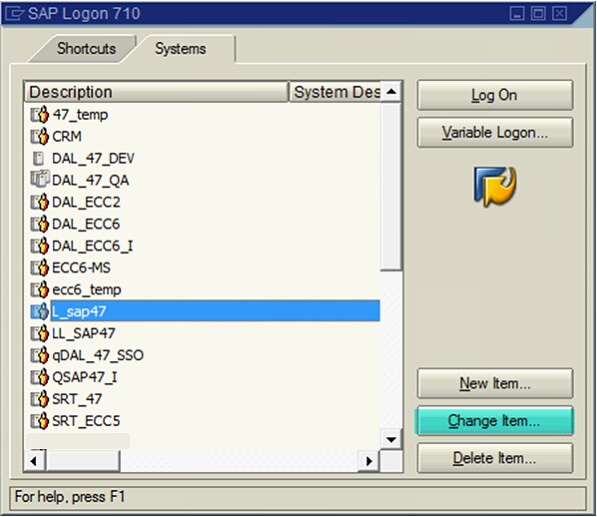Click the System Description column header

pos(335,92)
